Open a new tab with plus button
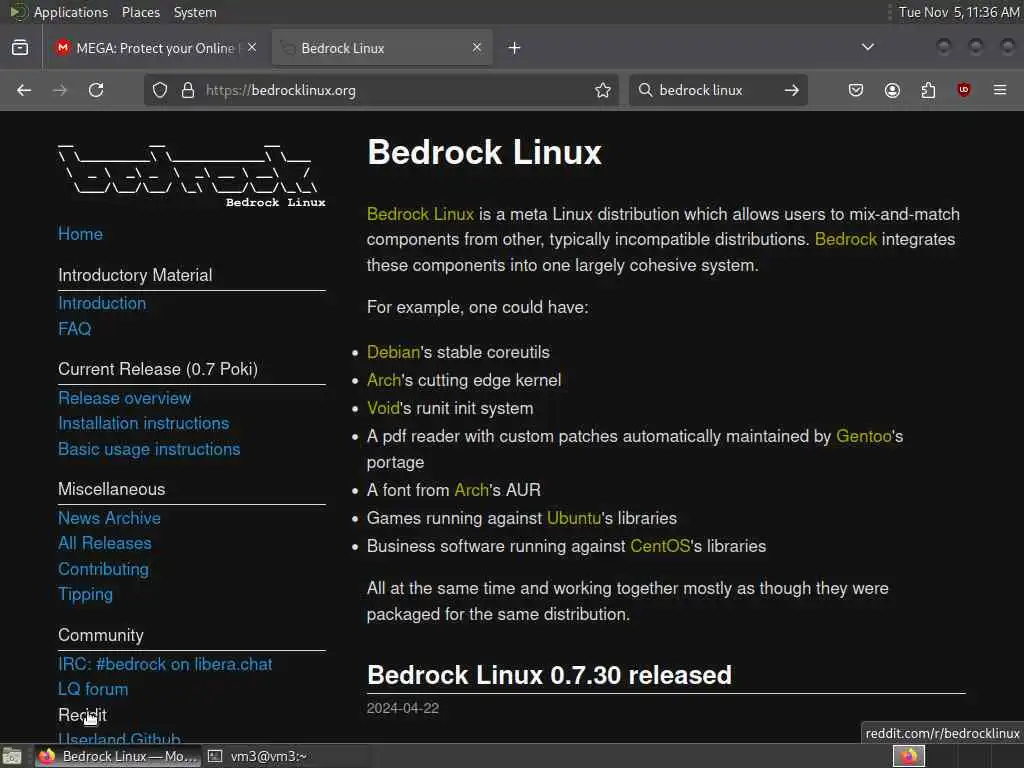1024x768 pixels. pos(515,48)
